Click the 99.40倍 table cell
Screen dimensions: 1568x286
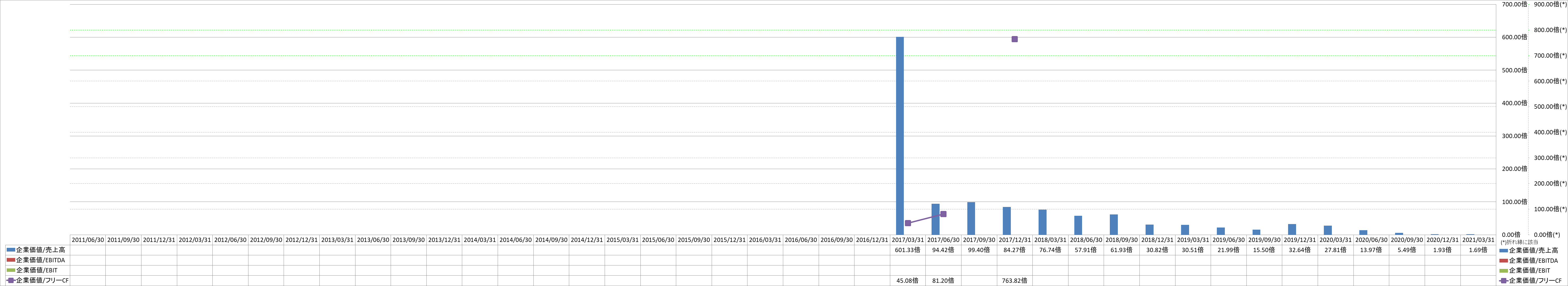979,250
